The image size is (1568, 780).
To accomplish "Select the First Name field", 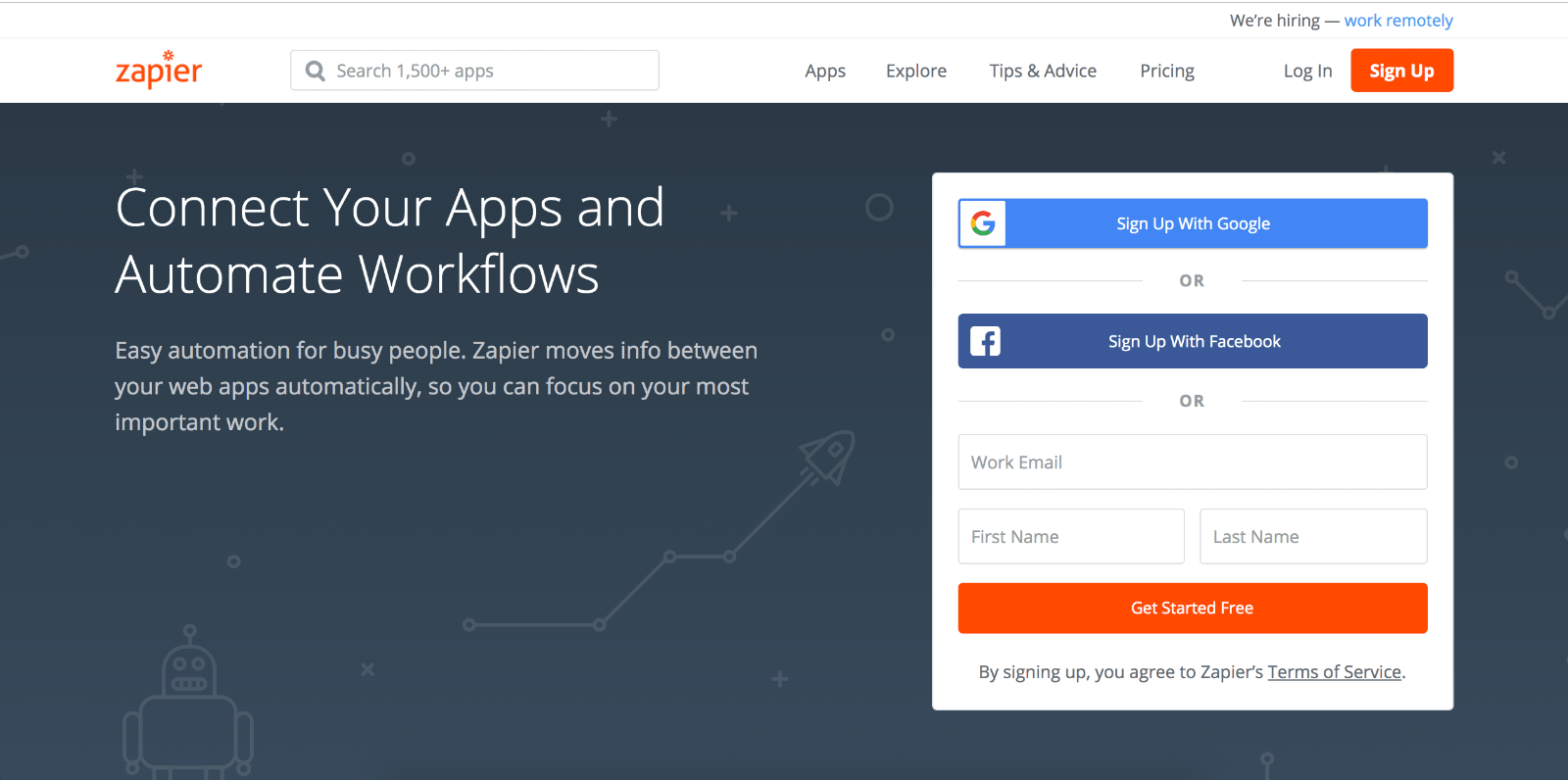I will 1071,536.
